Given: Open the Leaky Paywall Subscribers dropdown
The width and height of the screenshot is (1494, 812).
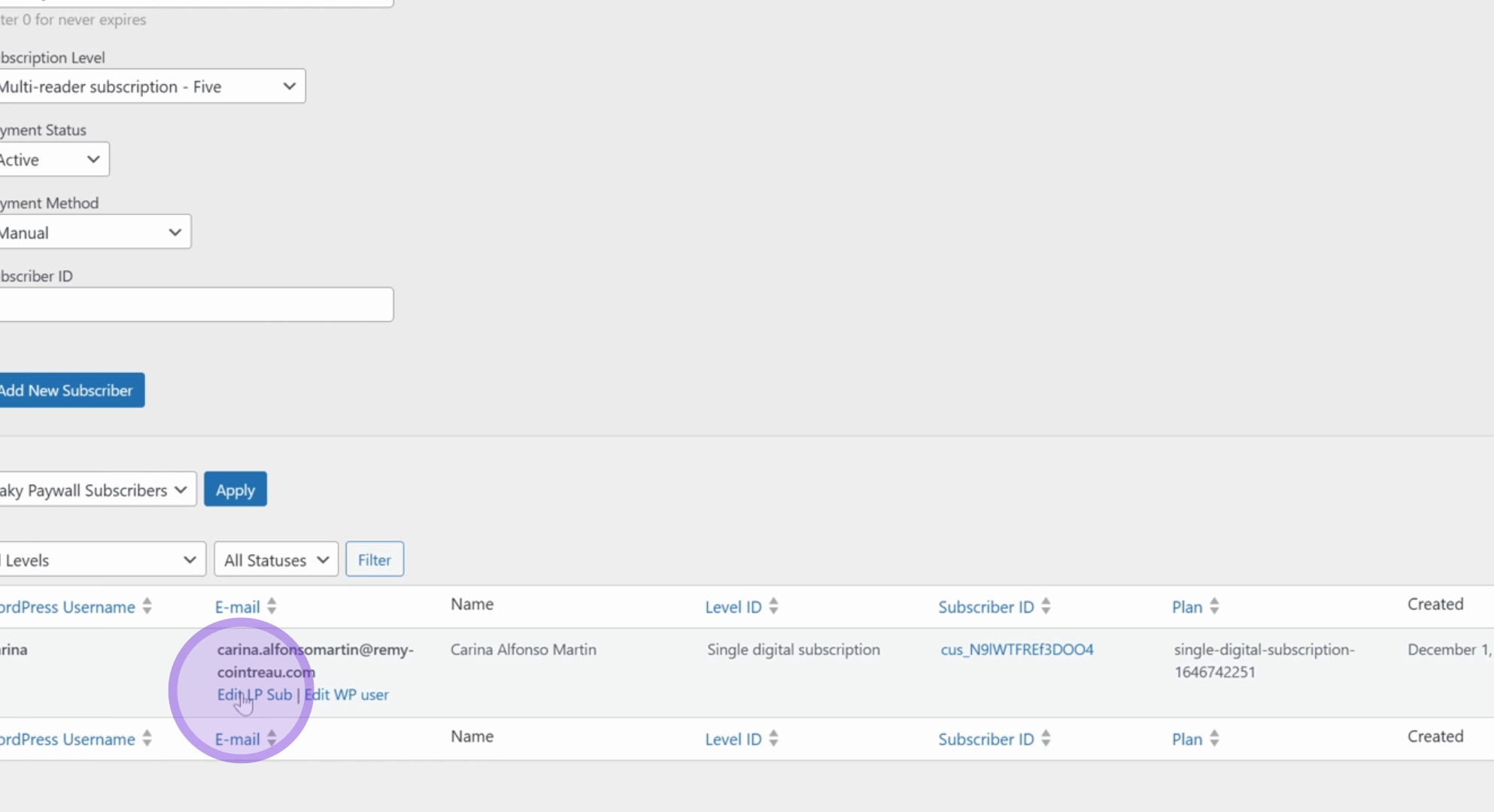Looking at the screenshot, I should point(98,489).
